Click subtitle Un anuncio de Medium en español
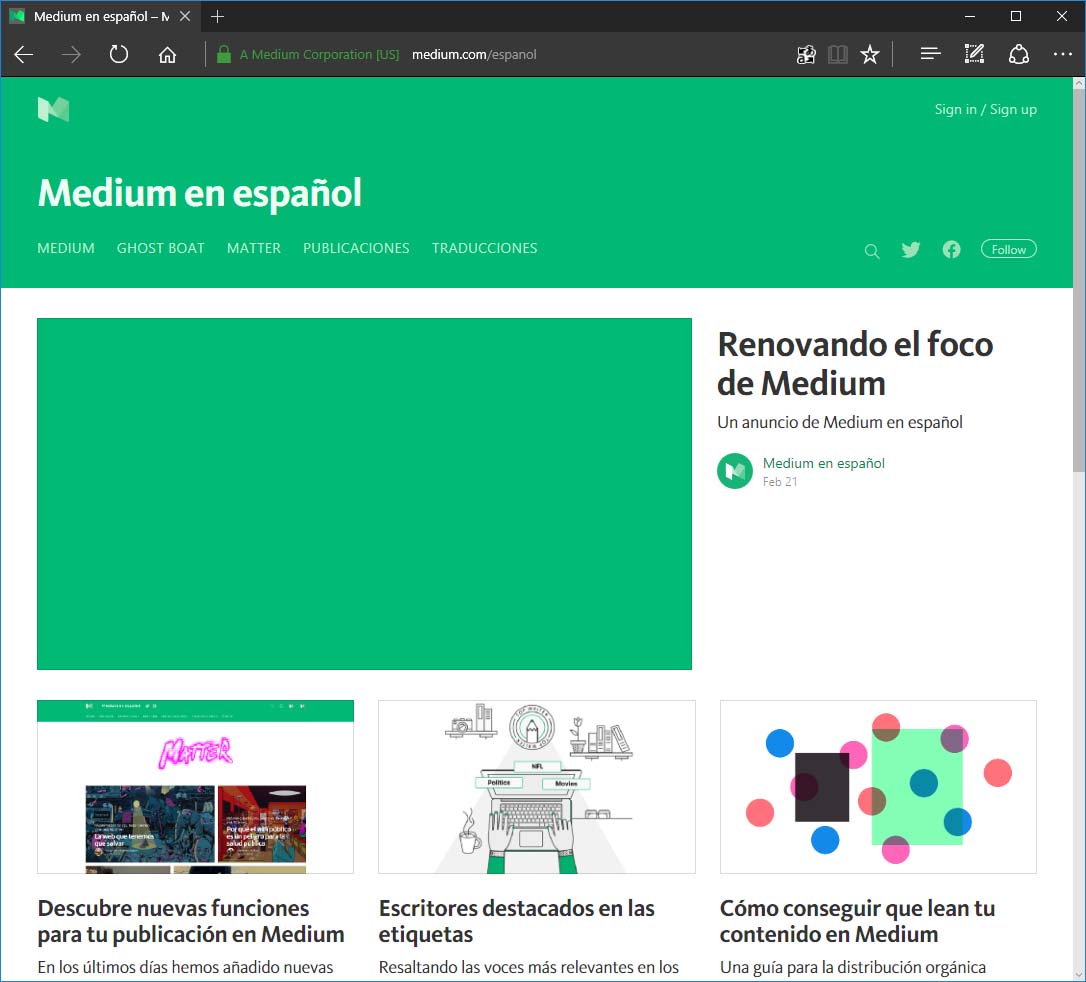 [x=840, y=422]
